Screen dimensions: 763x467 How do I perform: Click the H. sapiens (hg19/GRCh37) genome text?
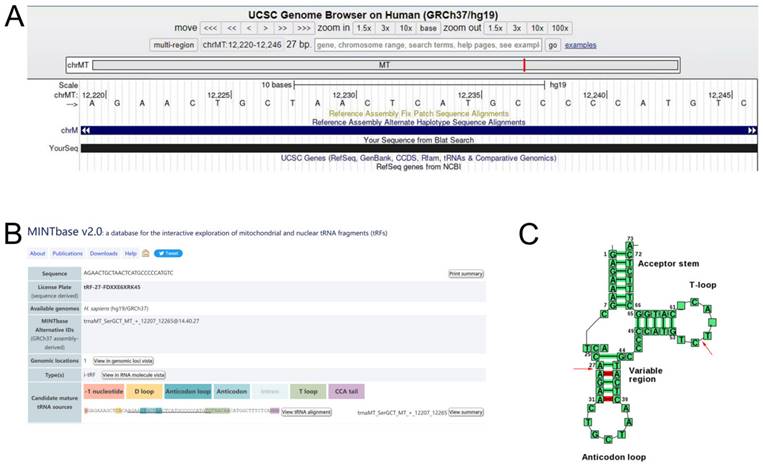point(116,308)
